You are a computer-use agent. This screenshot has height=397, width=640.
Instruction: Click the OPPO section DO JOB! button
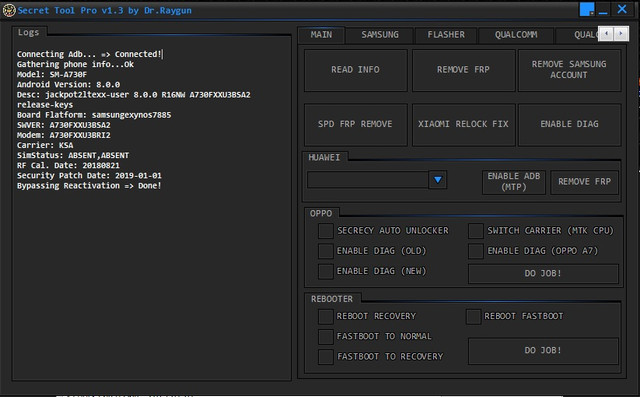pos(543,273)
